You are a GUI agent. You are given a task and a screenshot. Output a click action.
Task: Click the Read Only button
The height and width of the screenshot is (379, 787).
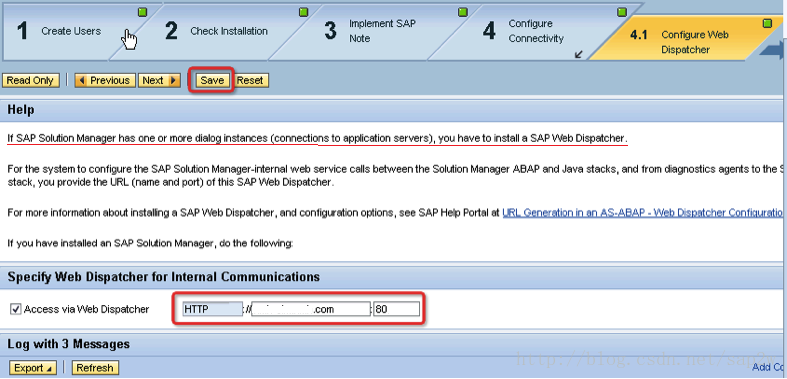coord(31,80)
